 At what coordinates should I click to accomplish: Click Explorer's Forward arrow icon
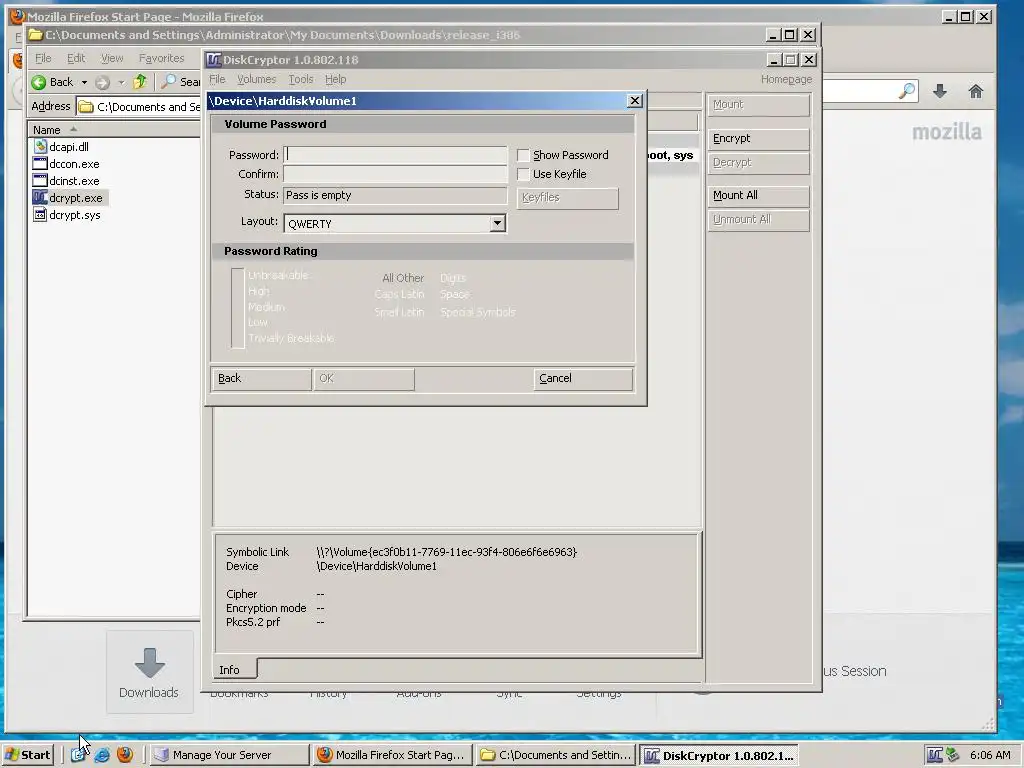pyautogui.click(x=102, y=82)
